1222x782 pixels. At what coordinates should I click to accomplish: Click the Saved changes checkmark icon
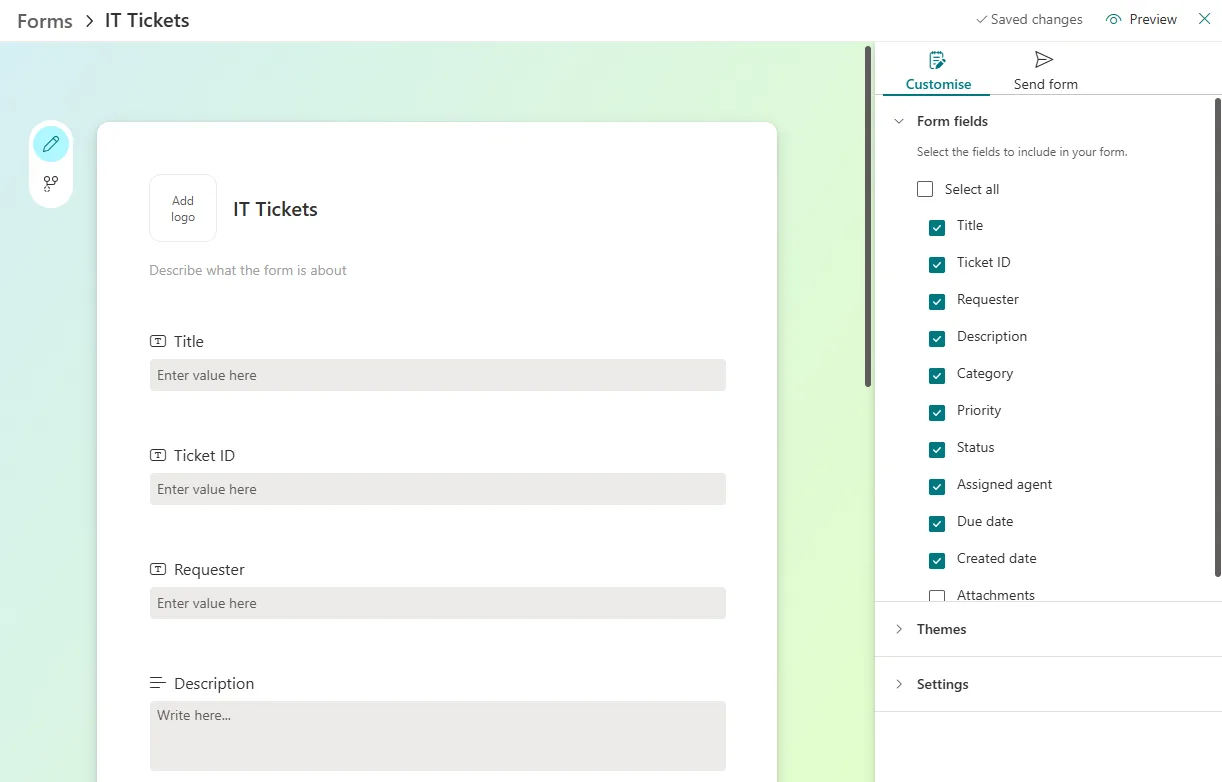tap(981, 20)
